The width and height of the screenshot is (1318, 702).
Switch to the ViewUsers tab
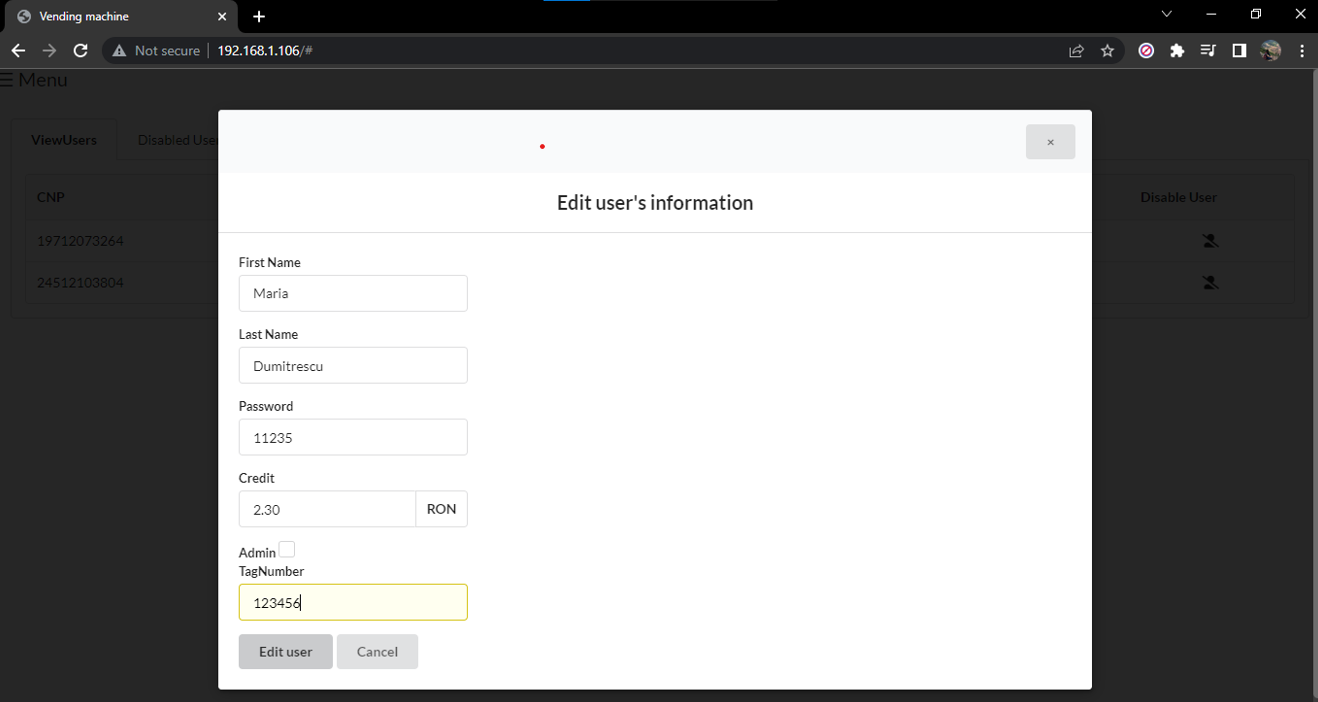[64, 140]
